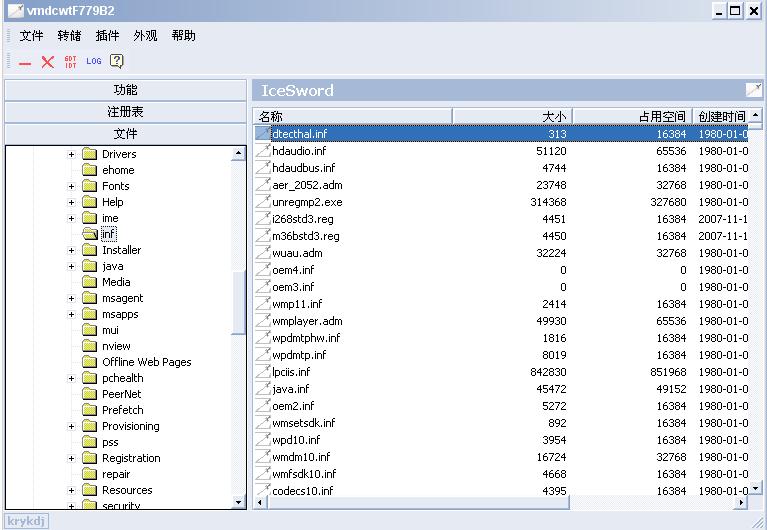
Task: Select the m36bstd3.reg file
Action: [306, 236]
